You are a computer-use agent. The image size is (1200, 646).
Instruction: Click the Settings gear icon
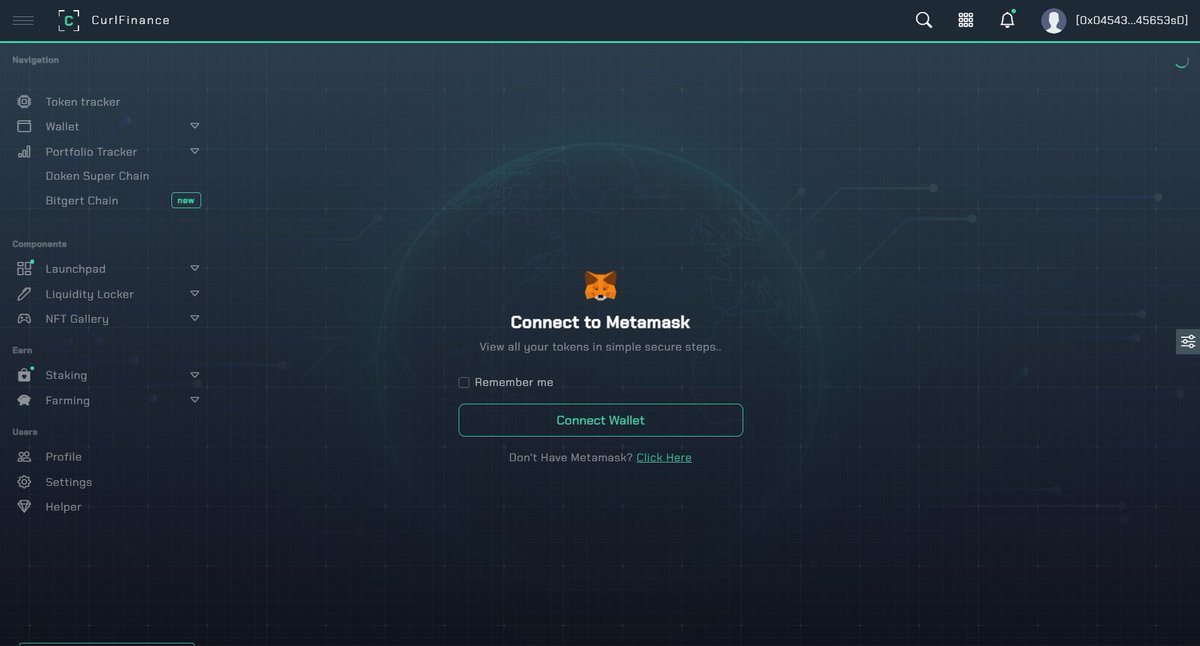point(24,482)
